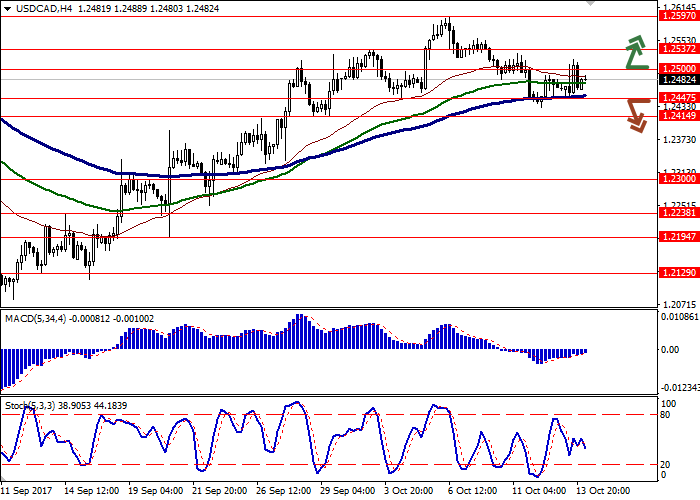The height and width of the screenshot is (500, 700).
Task: Click the 1.23730 price scale value
Action: [x=680, y=140]
